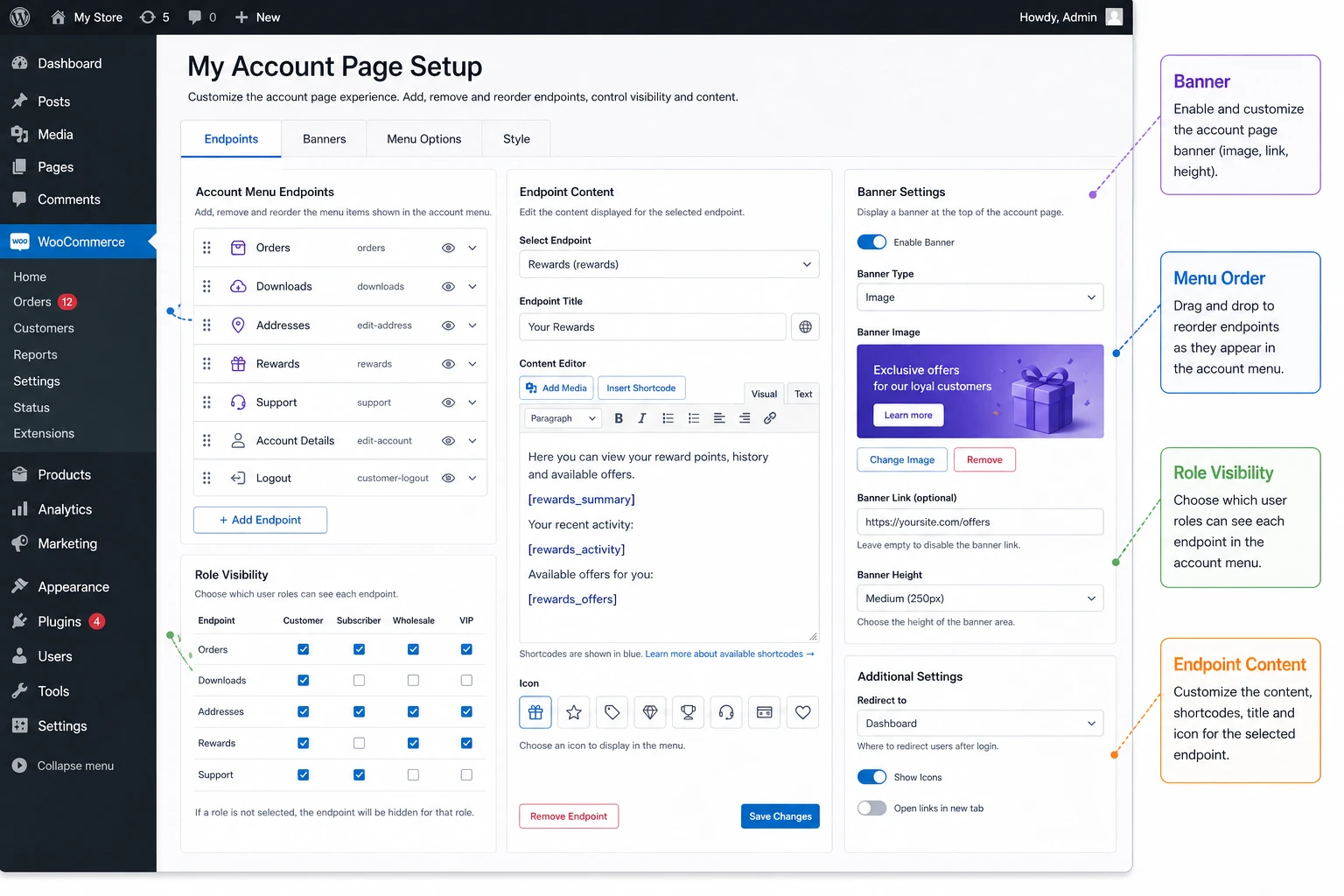Open the Select Endpoint dropdown
Viewport: 1344px width, 896px height.
pyautogui.click(x=669, y=264)
